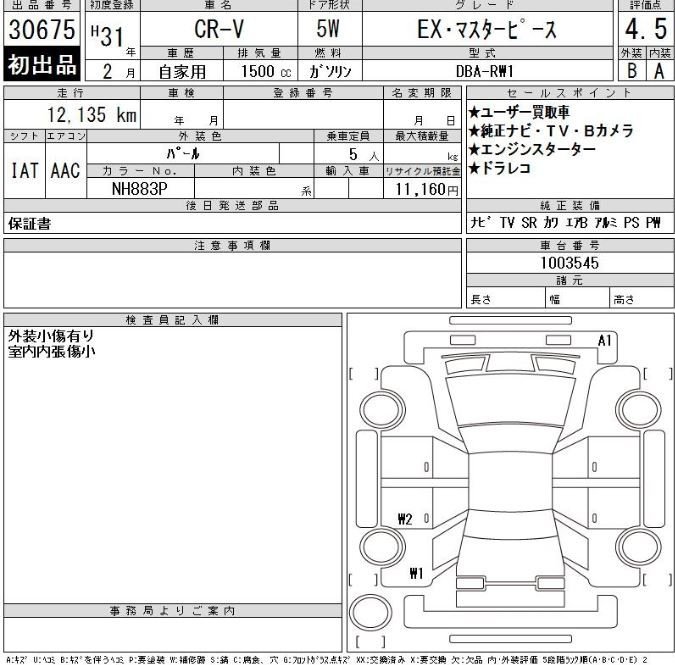Select the first registration month 2 月

pyautogui.click(x=119, y=71)
